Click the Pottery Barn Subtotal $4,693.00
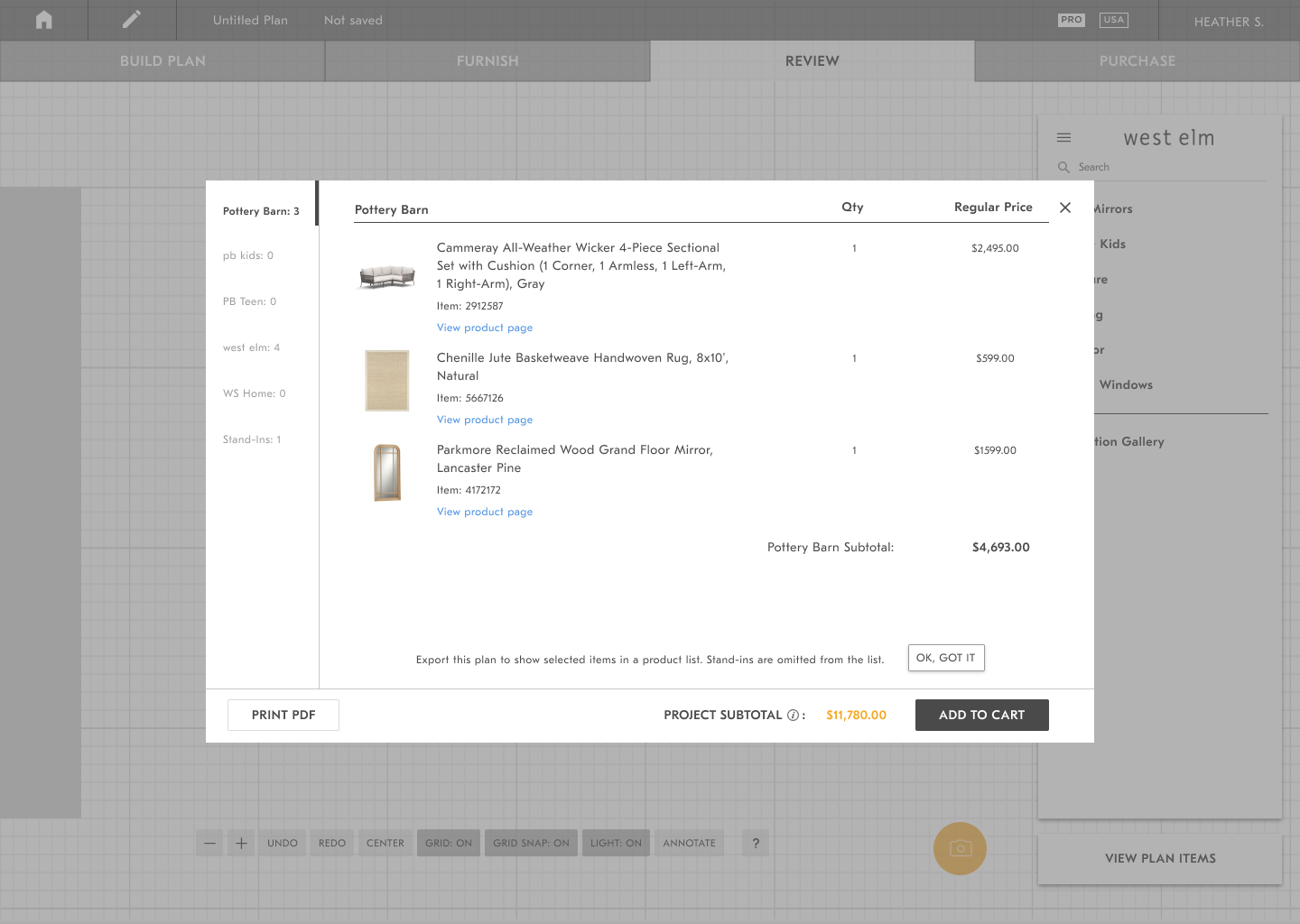The image size is (1300, 924). coord(1000,547)
